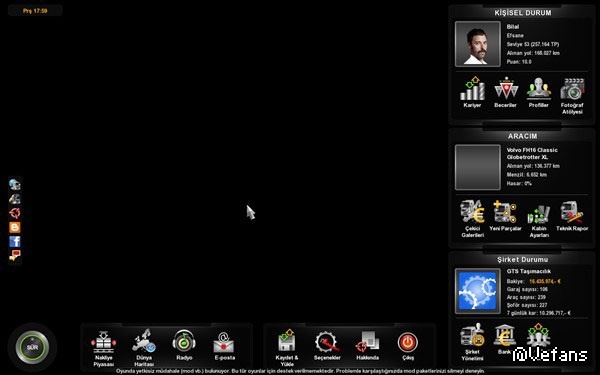
Task: Click the red Çıkış power icon
Action: coord(408,342)
